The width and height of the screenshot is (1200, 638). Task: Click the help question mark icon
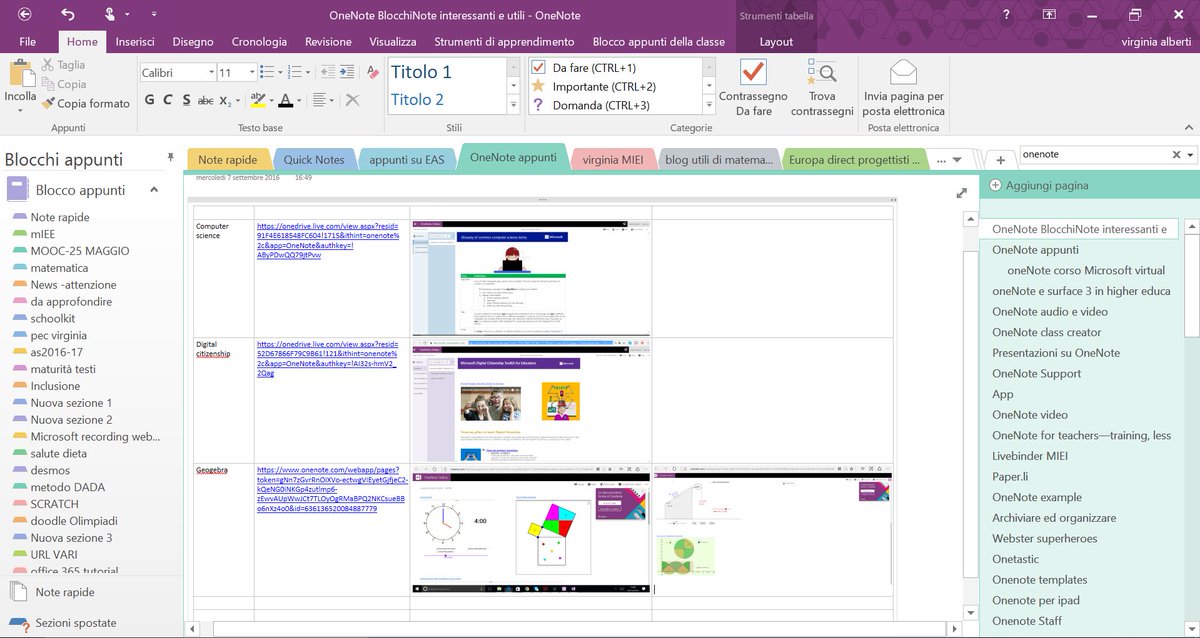click(x=1006, y=14)
